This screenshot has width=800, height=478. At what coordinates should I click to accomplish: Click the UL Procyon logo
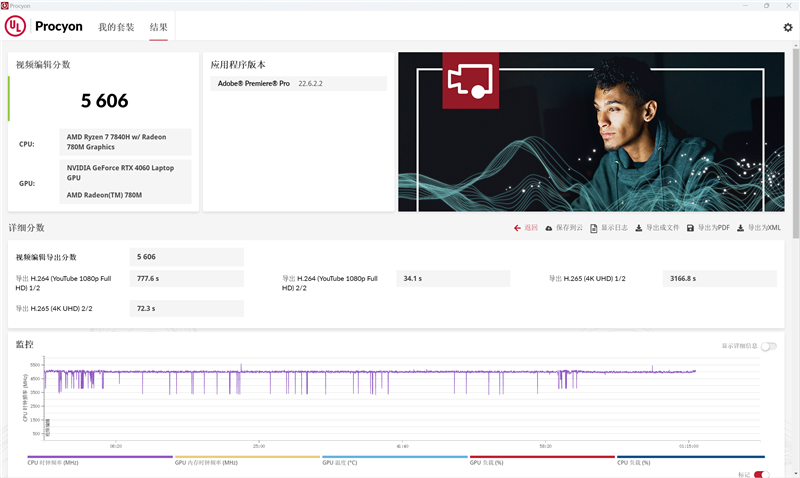coord(43,26)
